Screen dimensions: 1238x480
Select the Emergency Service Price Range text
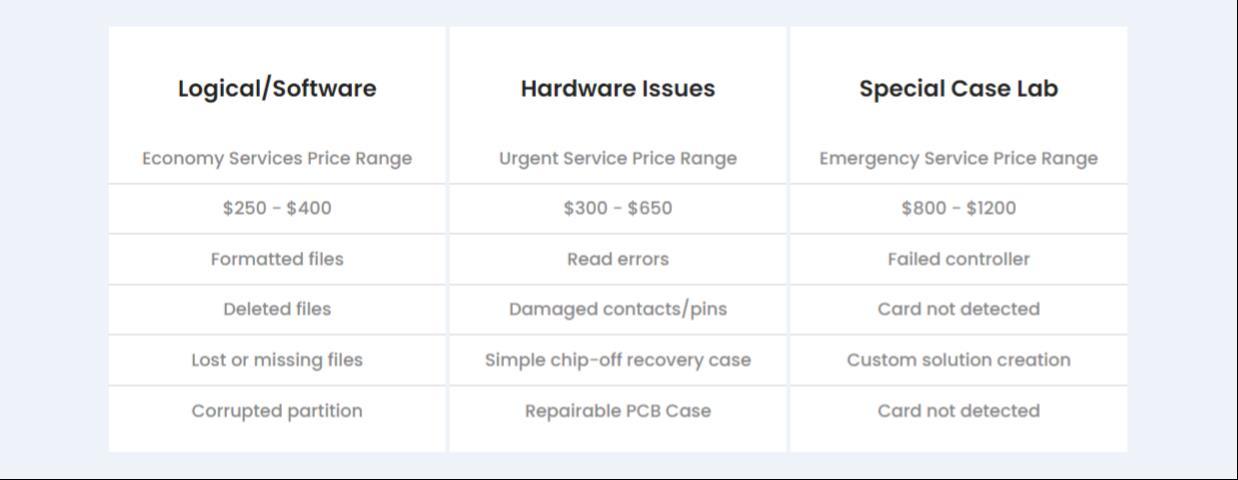[x=958, y=158]
